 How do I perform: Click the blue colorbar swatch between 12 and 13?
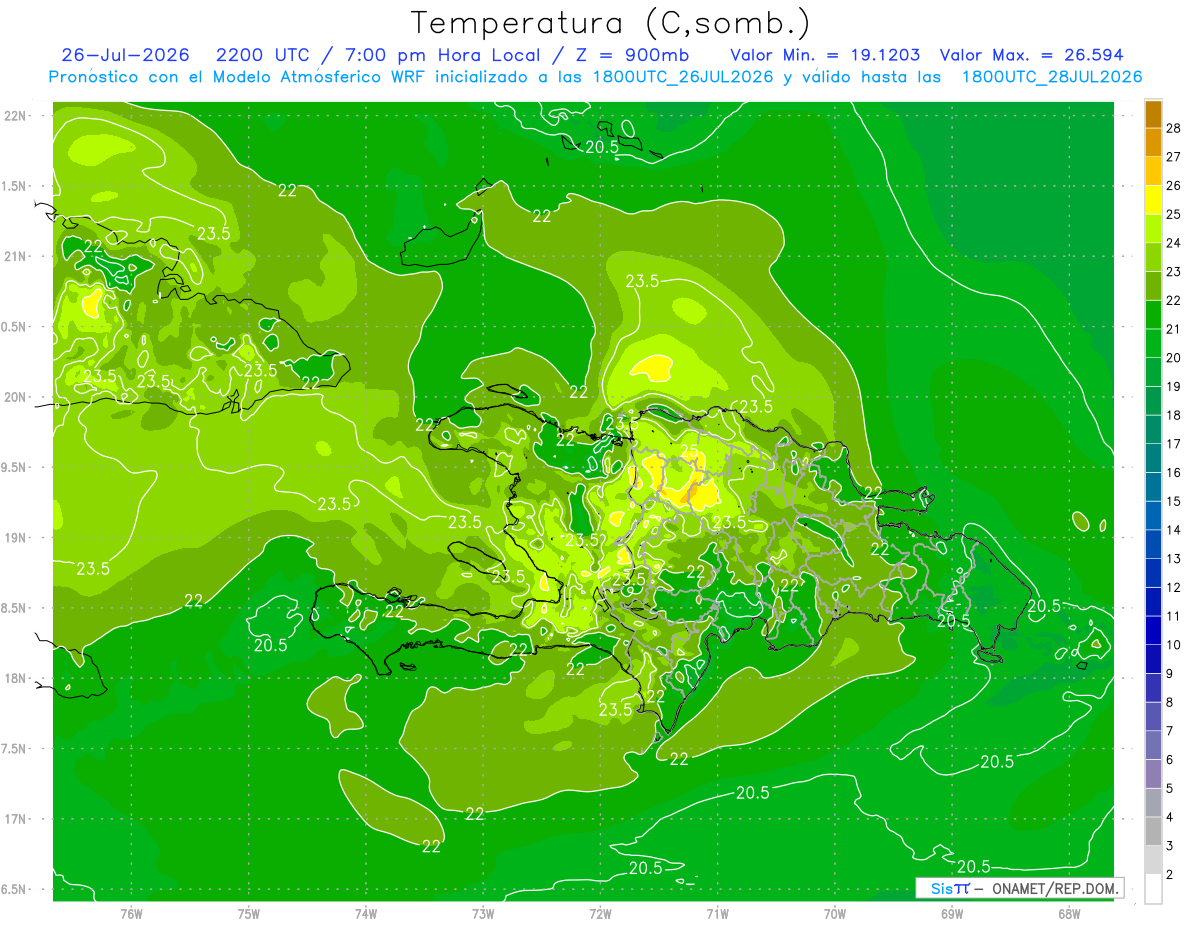1153,573
